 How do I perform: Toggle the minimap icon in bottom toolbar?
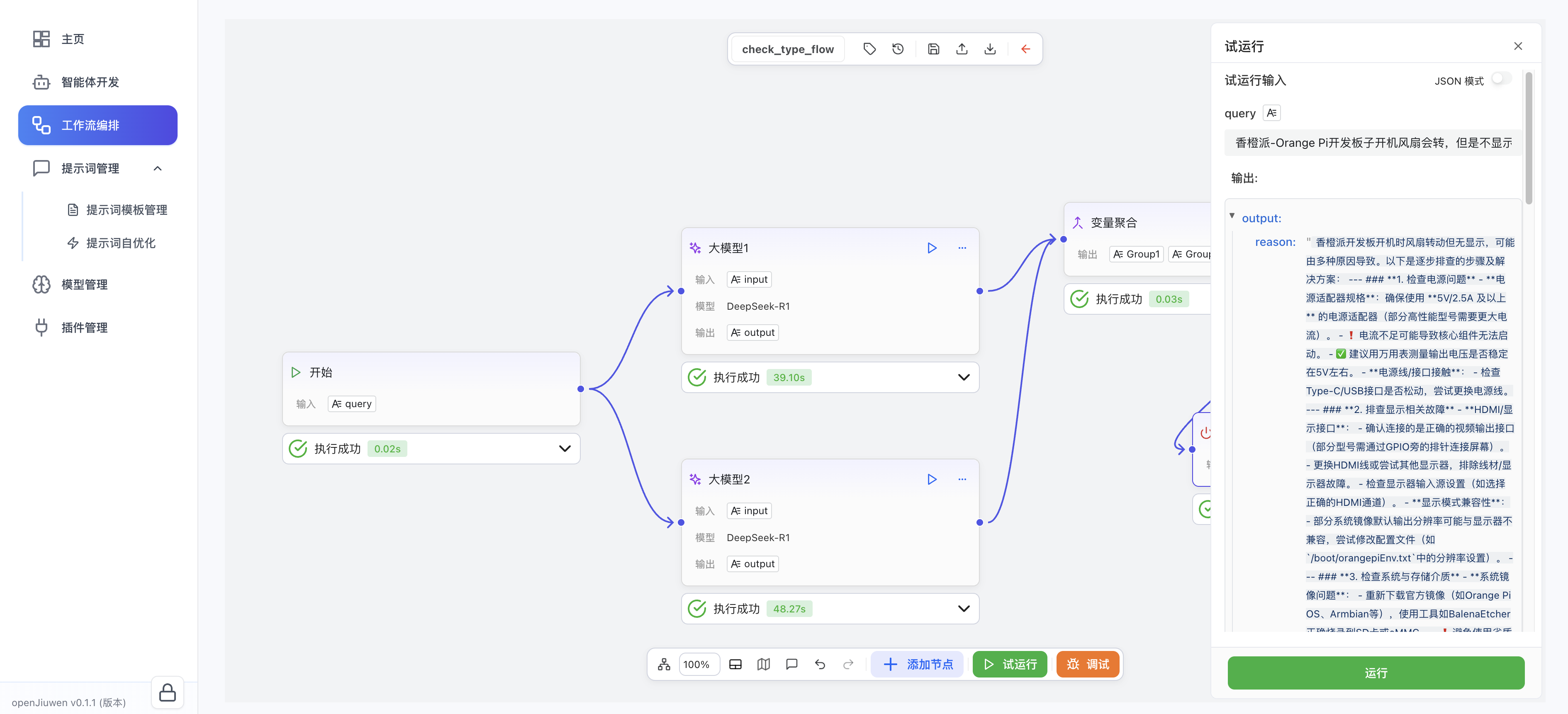763,664
